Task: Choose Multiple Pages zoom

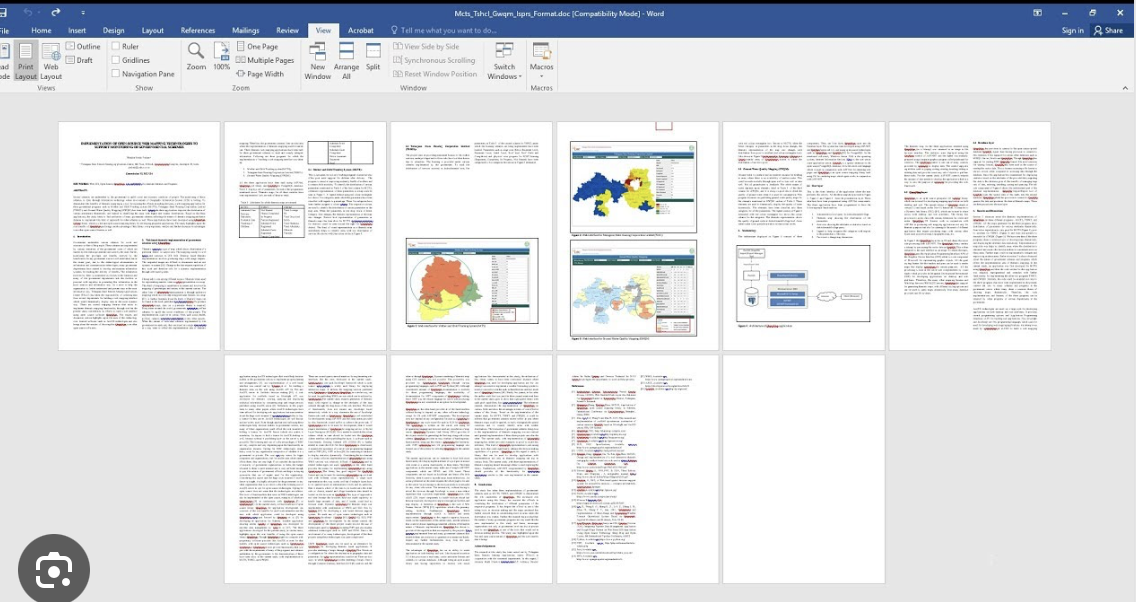Action: click(x=265, y=60)
